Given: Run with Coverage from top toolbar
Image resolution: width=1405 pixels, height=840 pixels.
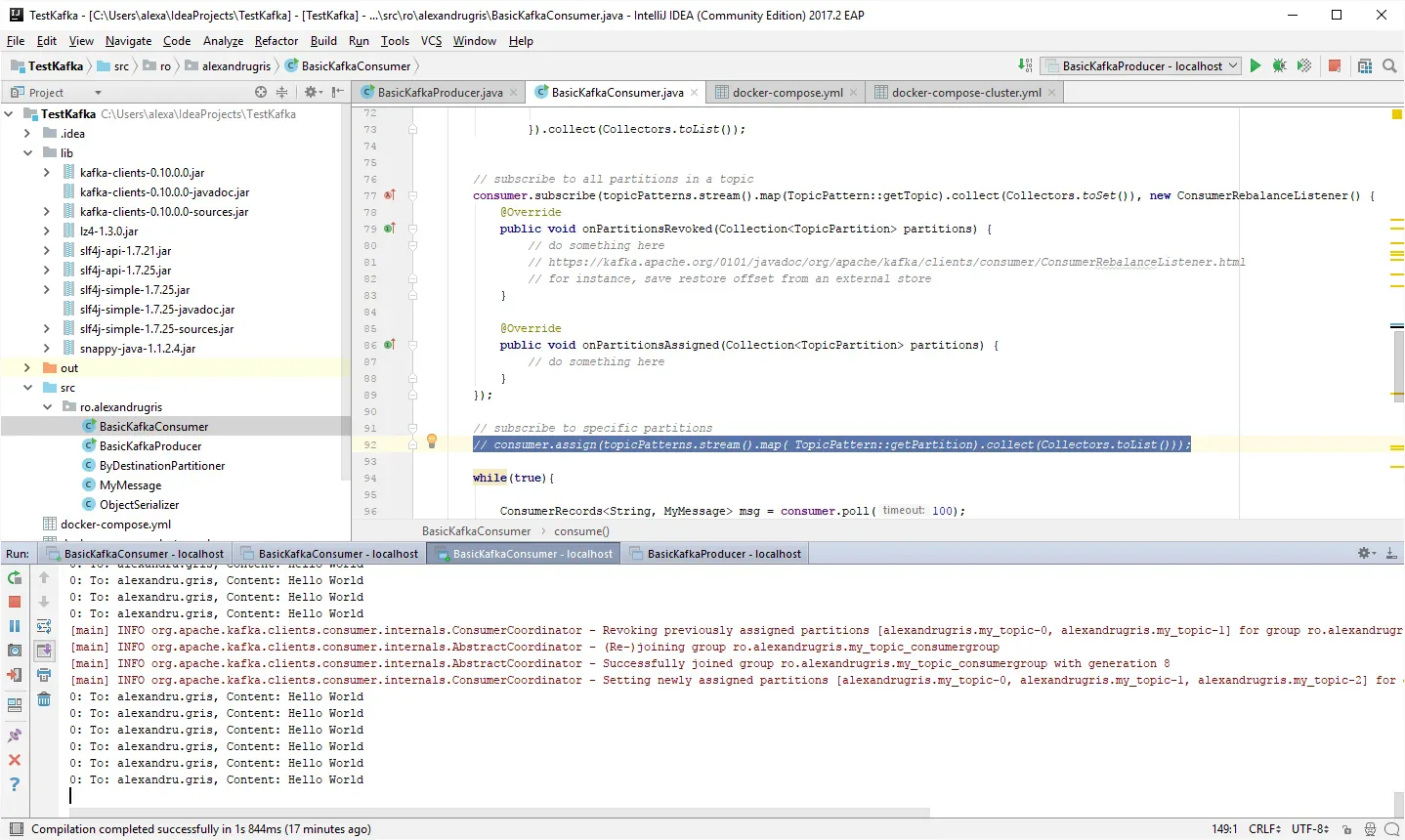Looking at the screenshot, I should click(1303, 65).
